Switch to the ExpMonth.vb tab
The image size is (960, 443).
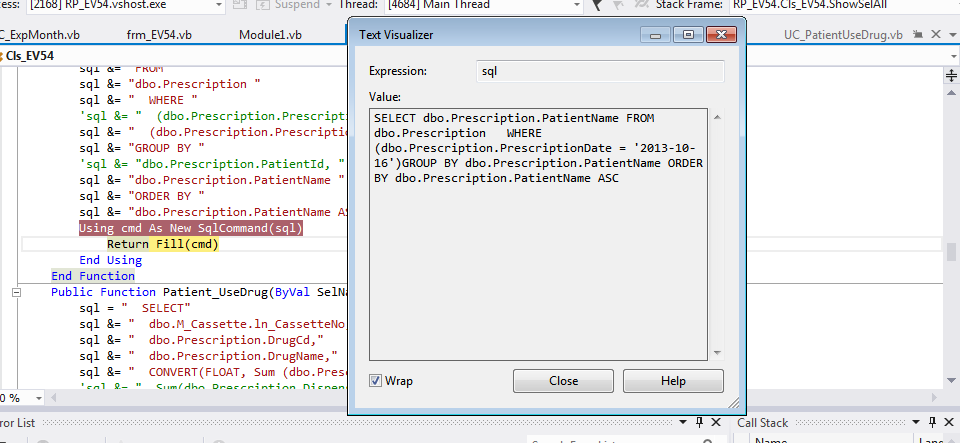[40, 34]
